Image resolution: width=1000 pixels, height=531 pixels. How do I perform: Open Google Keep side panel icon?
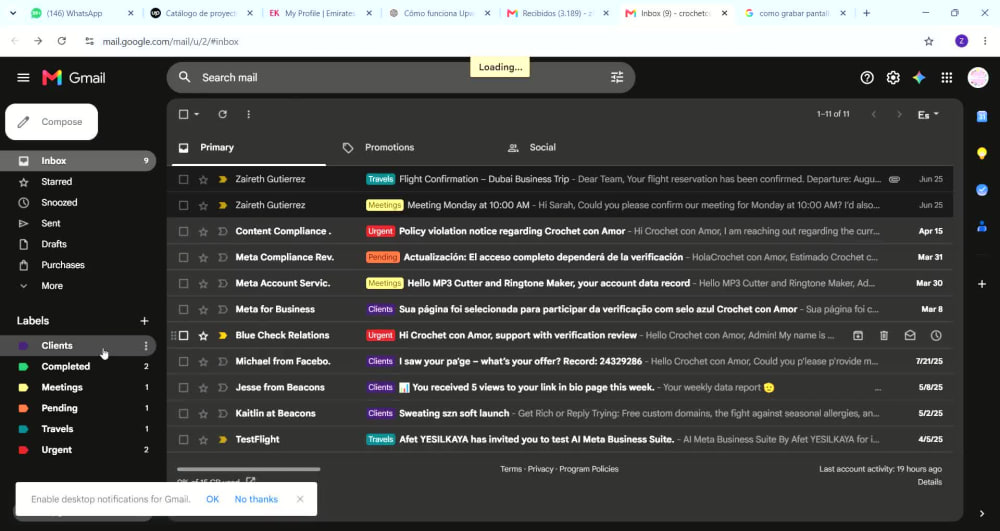point(982,153)
